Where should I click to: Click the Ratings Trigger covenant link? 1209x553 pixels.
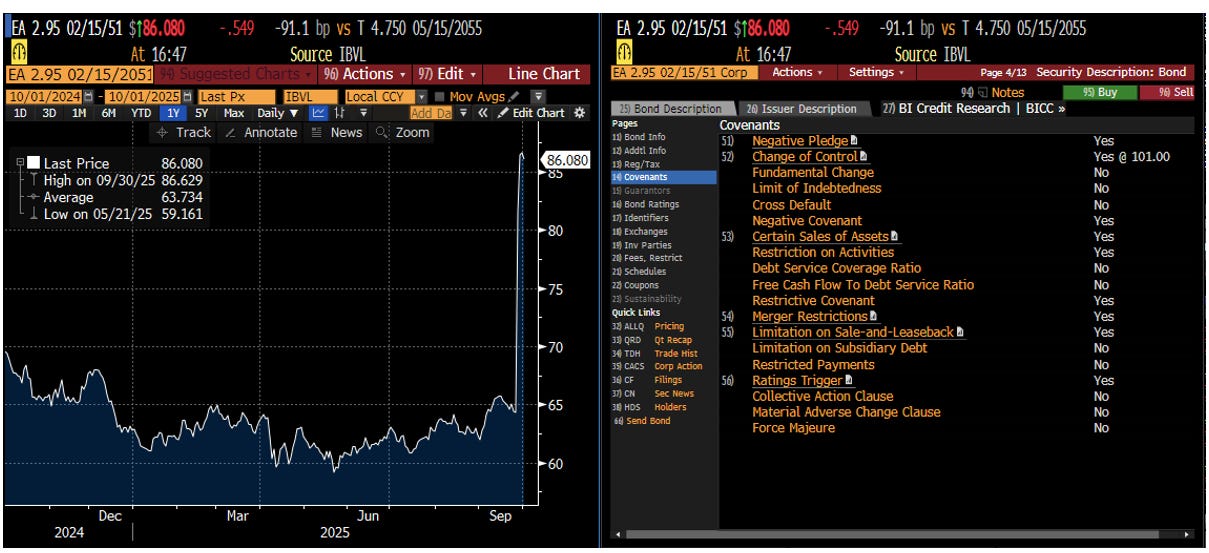[x=797, y=381]
